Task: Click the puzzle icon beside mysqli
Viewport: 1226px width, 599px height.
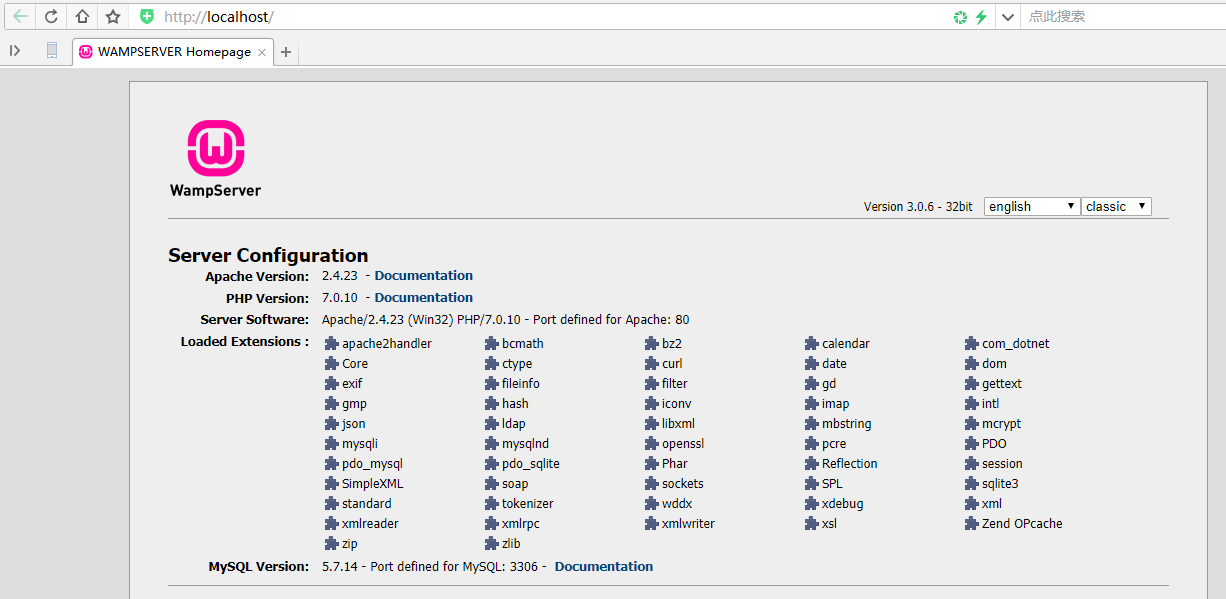Action: 332,444
